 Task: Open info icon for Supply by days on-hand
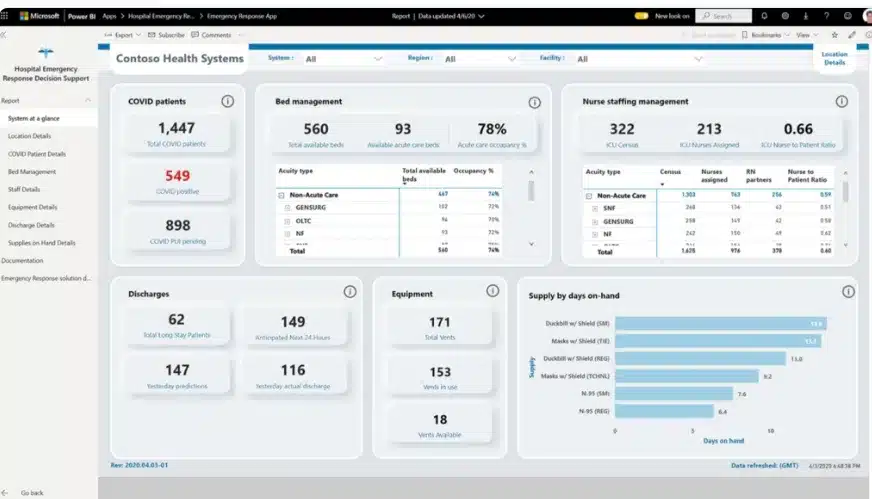coord(848,292)
